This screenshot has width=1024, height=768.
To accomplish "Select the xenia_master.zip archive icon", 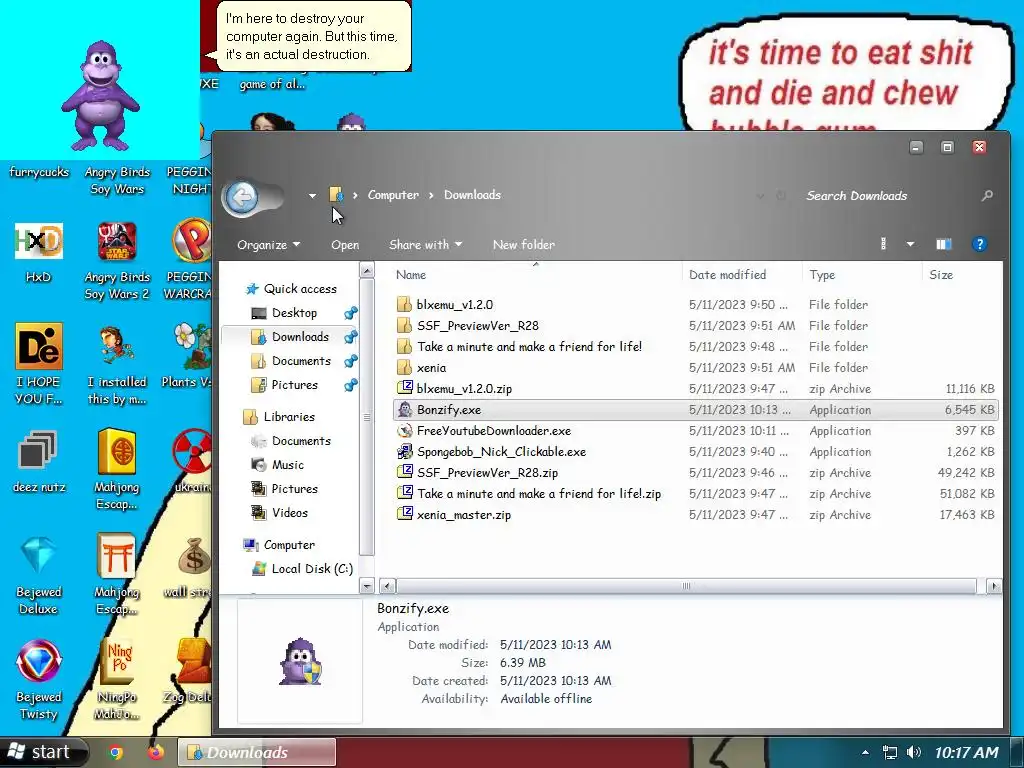I will 405,514.
